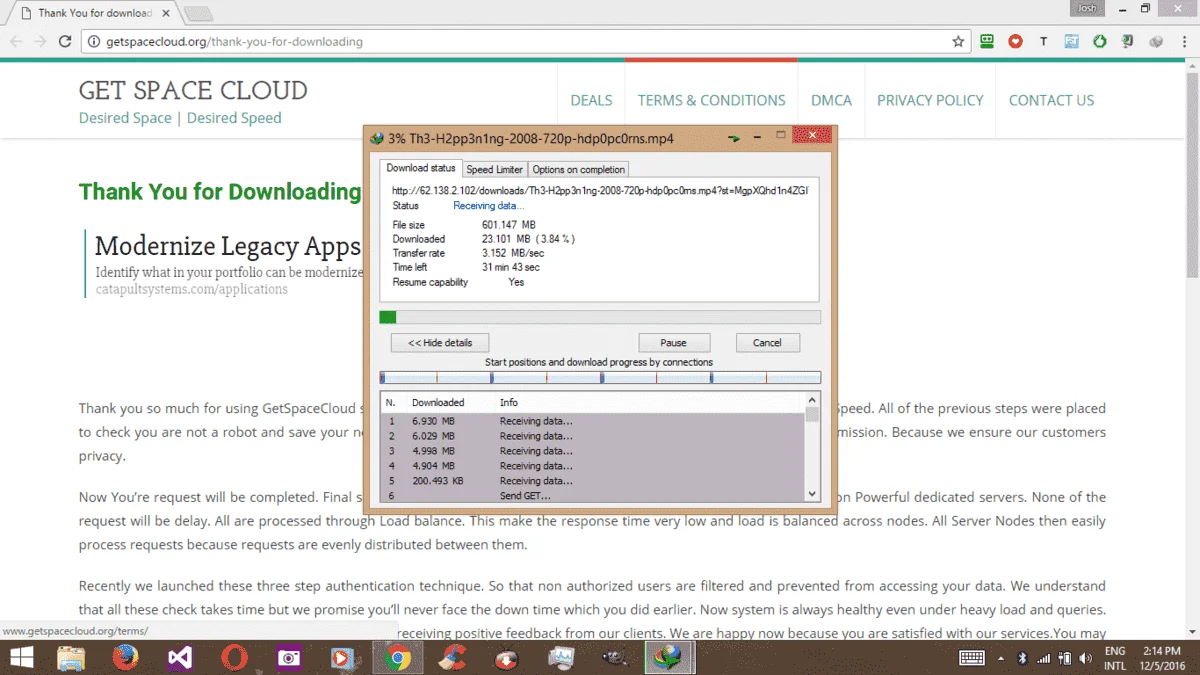Show hidden system tray icons
Image resolution: width=1200 pixels, height=675 pixels.
[1002, 658]
